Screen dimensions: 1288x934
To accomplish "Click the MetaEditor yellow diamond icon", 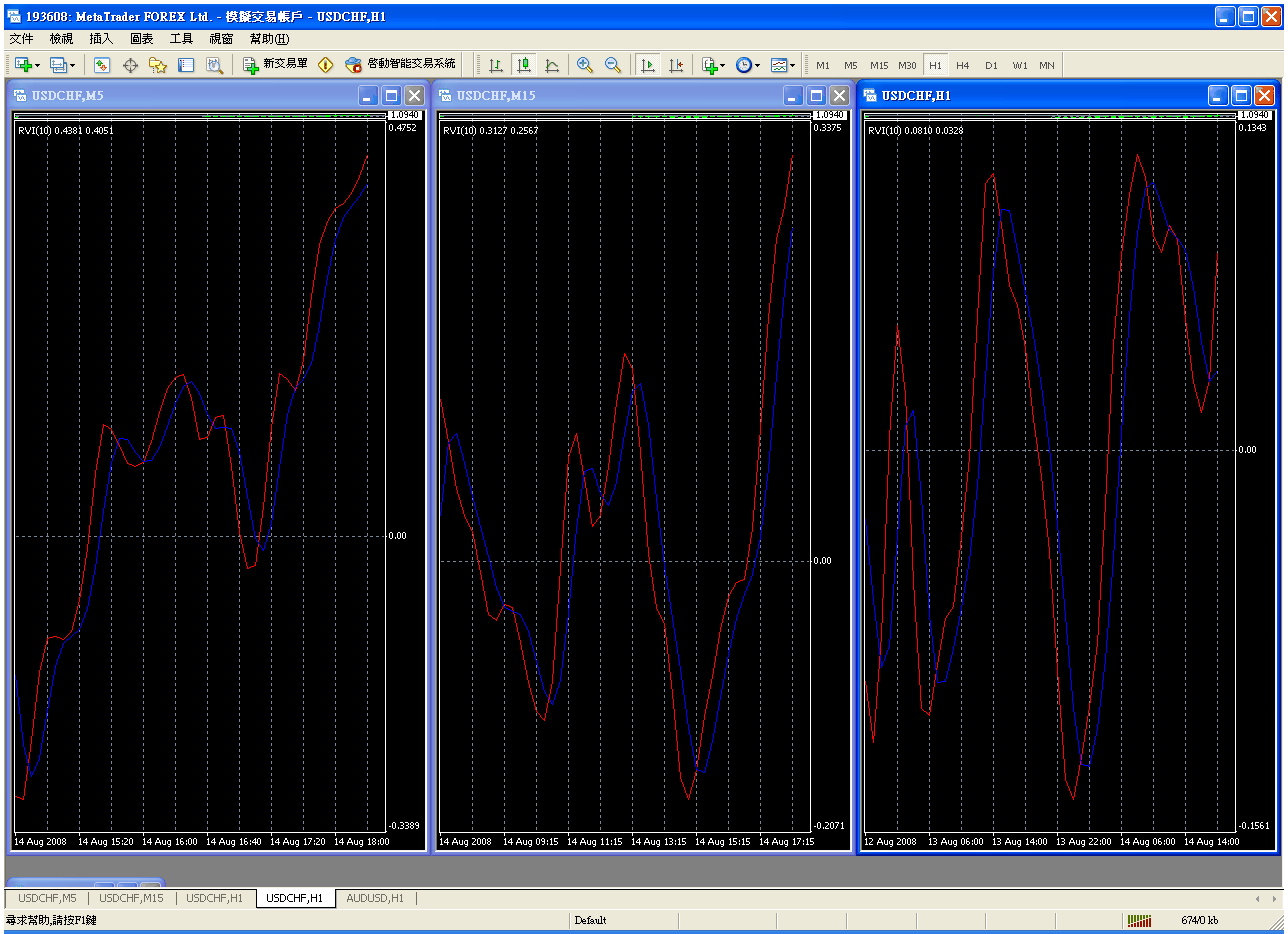I will [326, 65].
